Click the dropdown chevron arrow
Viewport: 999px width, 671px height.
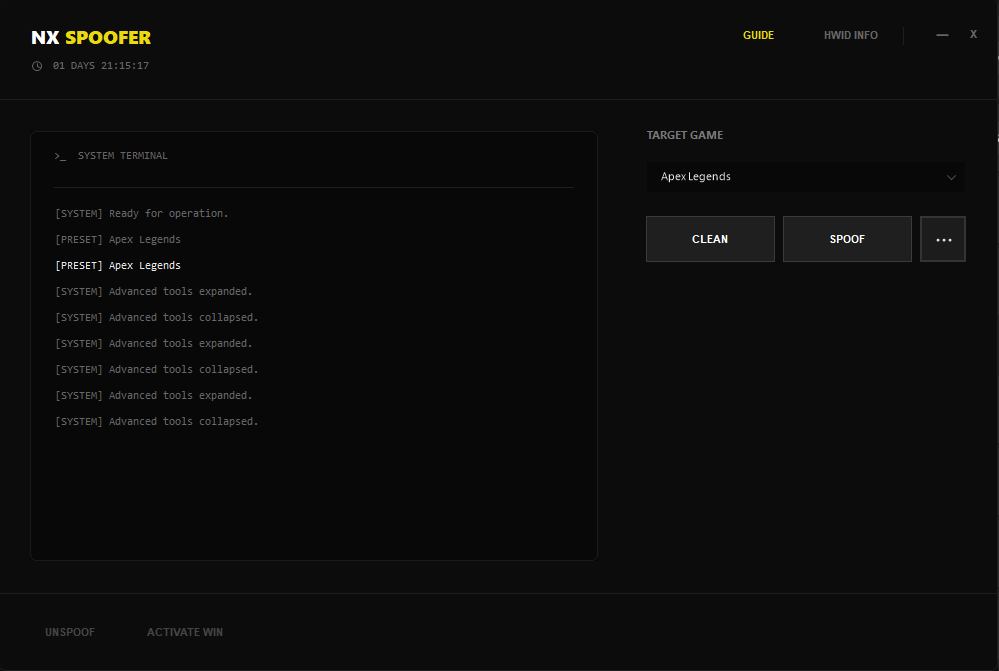[x=951, y=177]
